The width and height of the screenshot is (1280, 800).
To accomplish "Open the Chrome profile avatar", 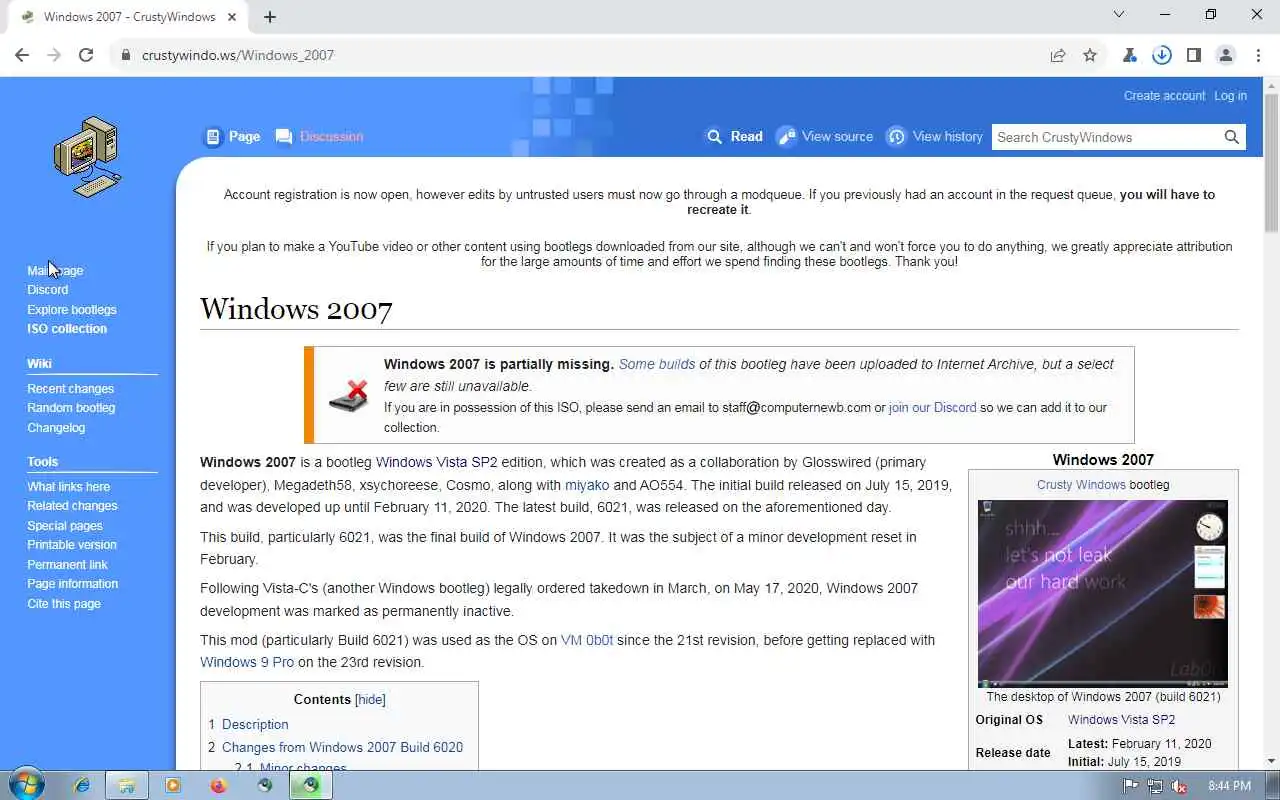I will click(x=1226, y=55).
